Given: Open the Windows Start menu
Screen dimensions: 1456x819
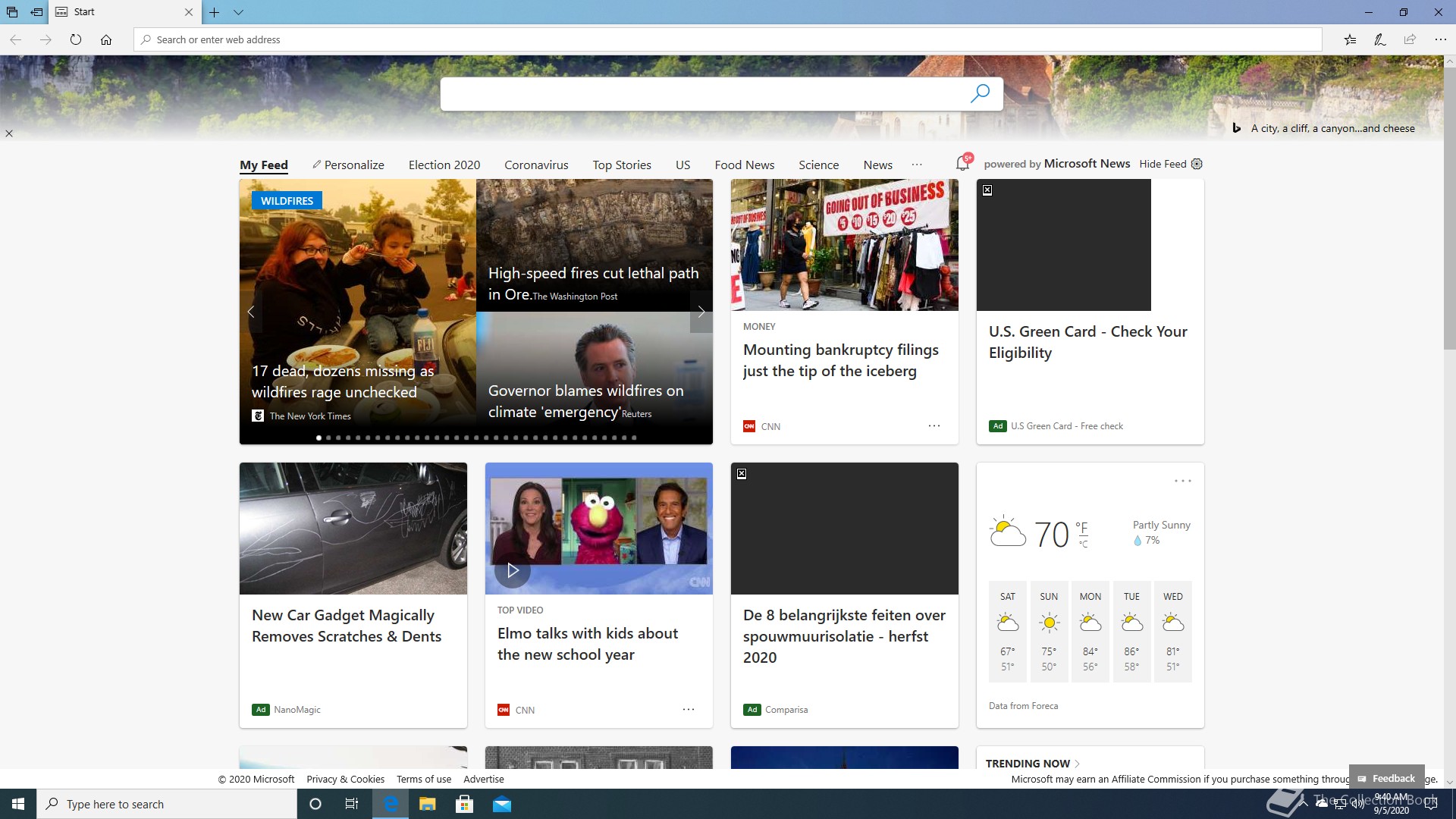Looking at the screenshot, I should [x=18, y=804].
